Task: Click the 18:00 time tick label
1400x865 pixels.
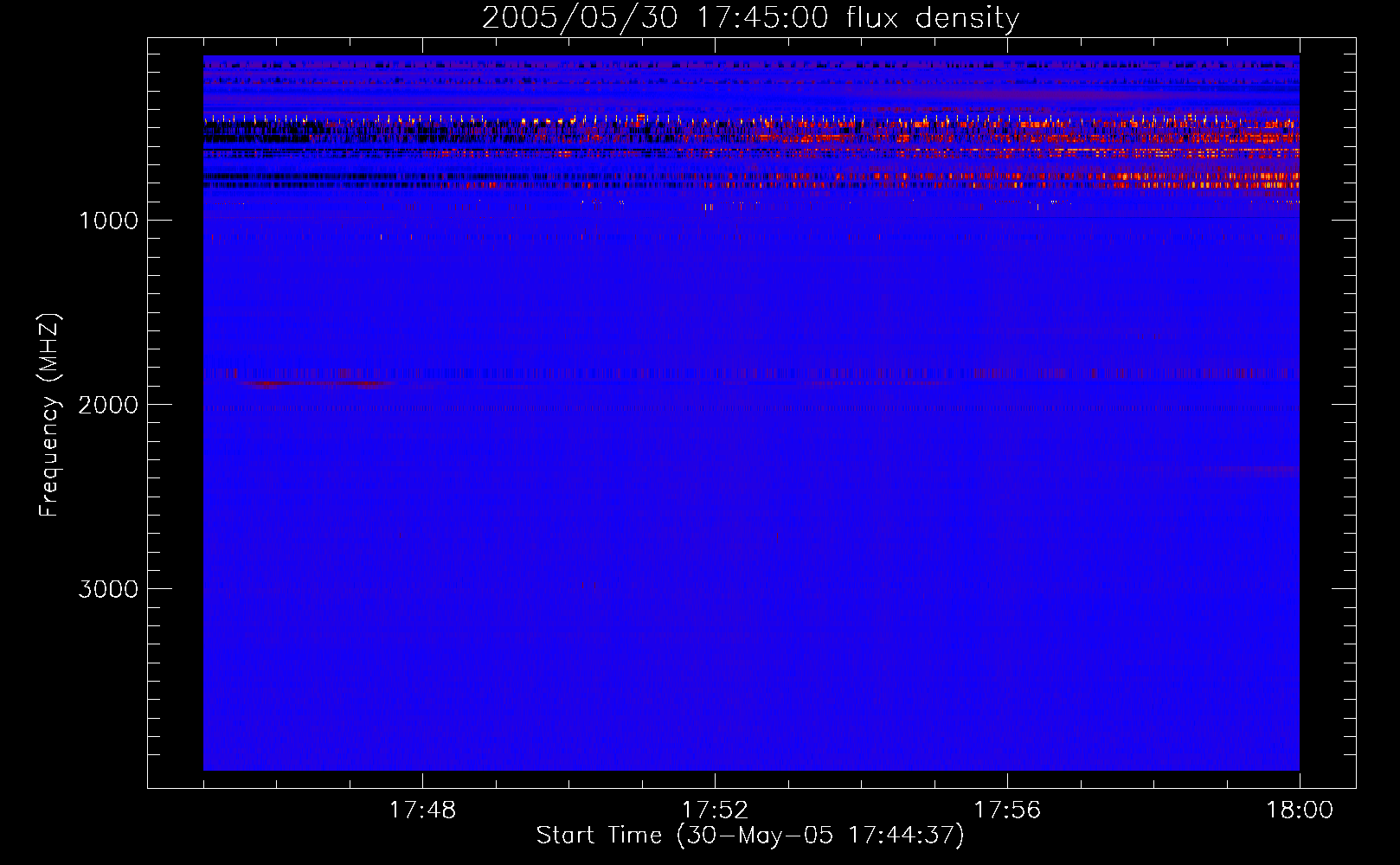Action: (1300, 811)
